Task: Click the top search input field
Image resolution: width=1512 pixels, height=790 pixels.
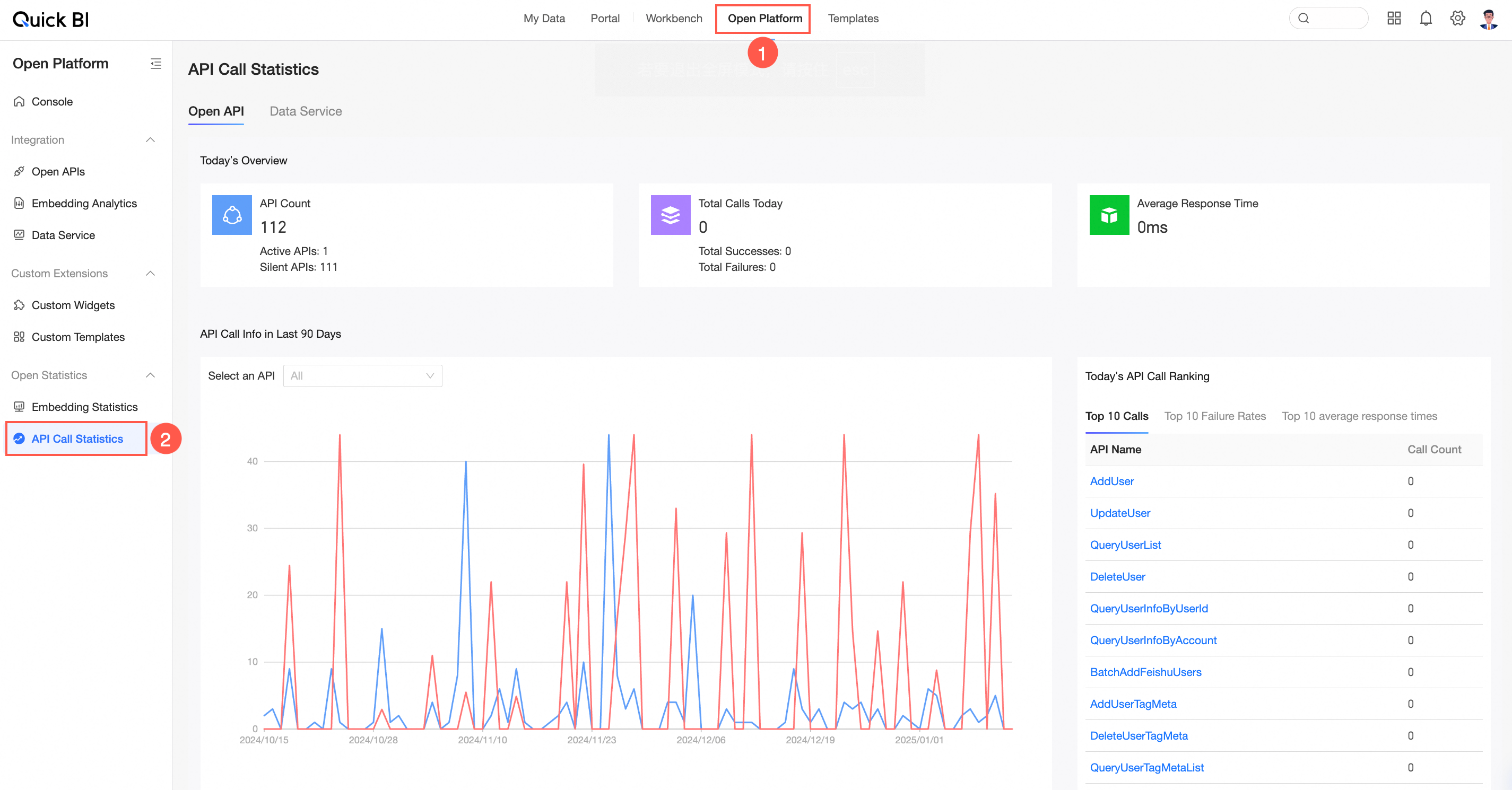Action: pos(1328,18)
